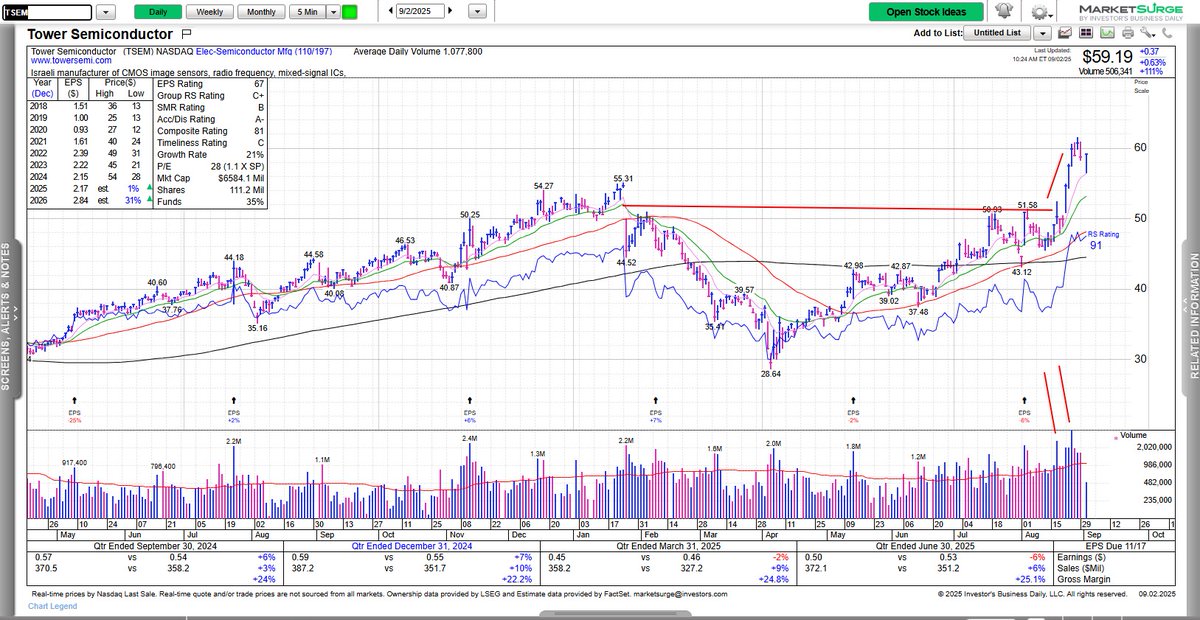Open the multi-panel layout icon
This screenshot has width=1200, height=620.
tap(1086, 32)
